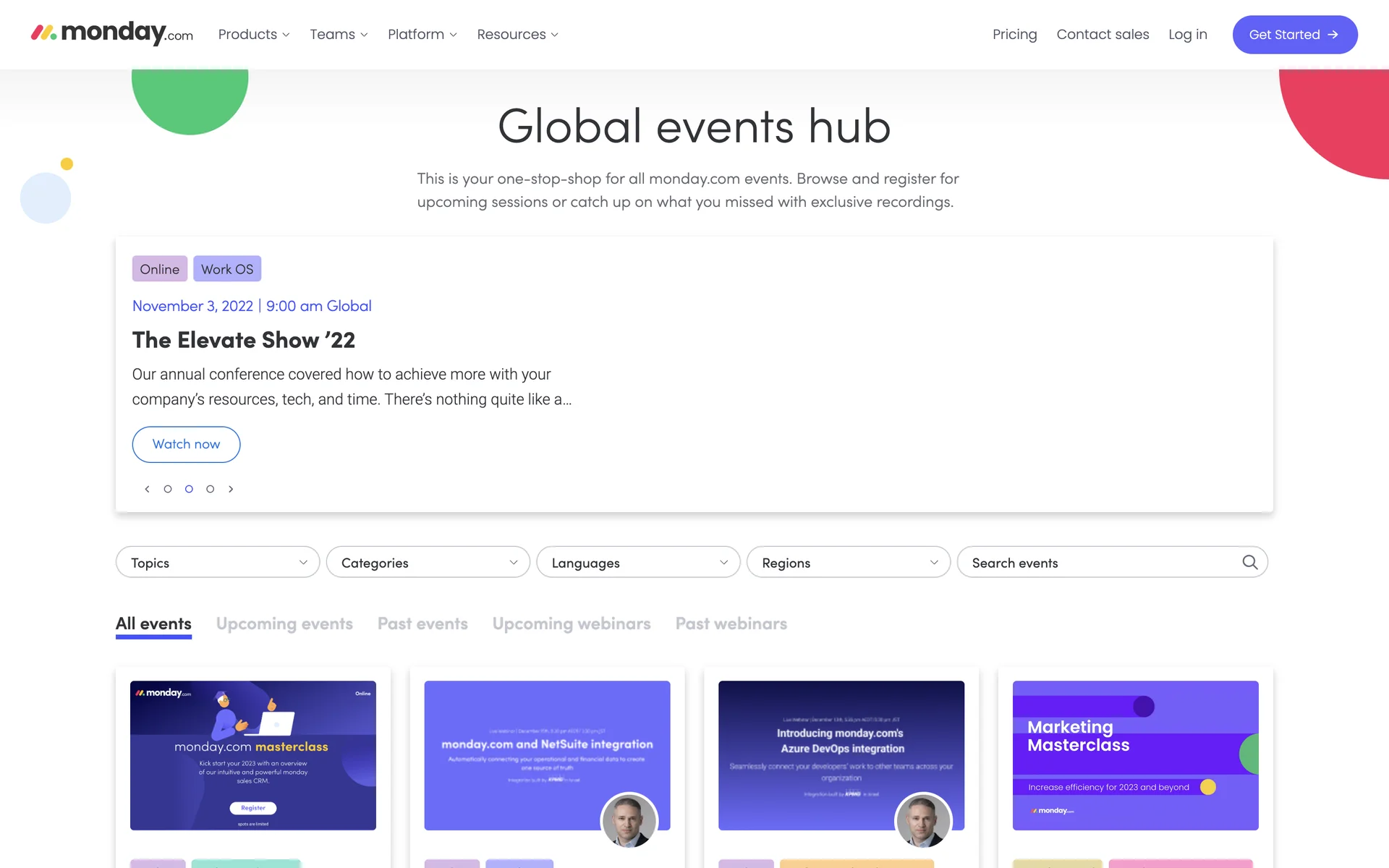The width and height of the screenshot is (1389, 868).
Task: Open the Pricing link
Action: coord(1014,35)
